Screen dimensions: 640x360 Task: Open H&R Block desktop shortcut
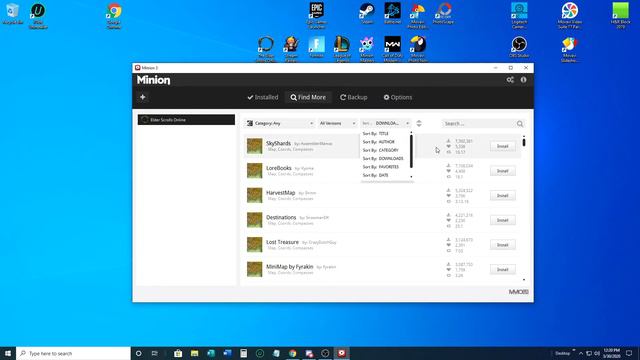pos(620,16)
